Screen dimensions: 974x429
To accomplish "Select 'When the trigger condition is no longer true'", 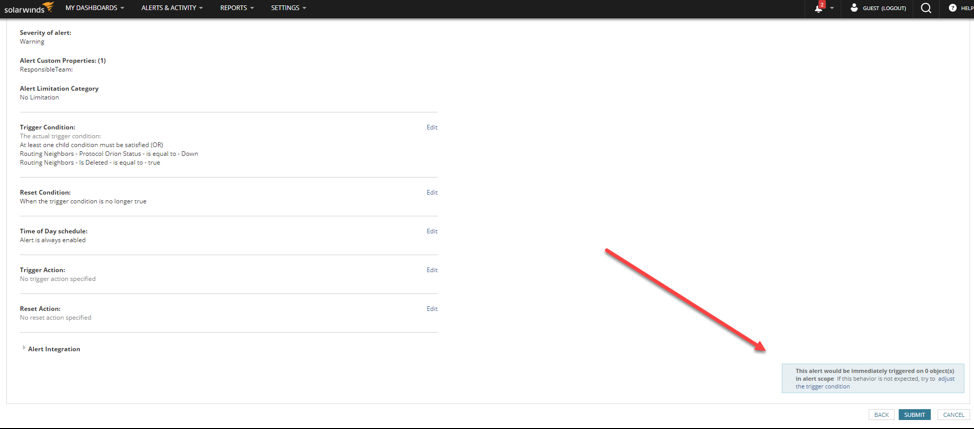I will click(83, 201).
